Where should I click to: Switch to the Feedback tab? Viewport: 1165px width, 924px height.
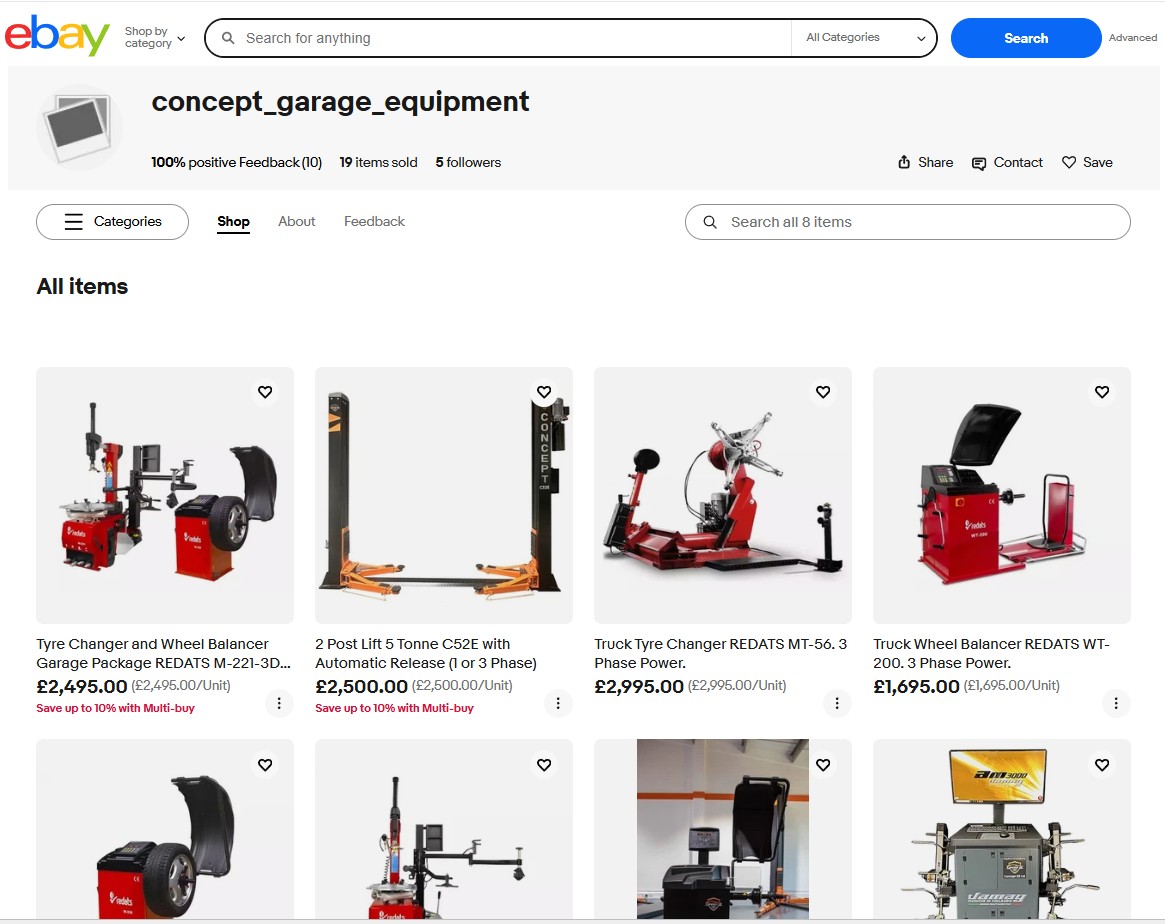[x=374, y=222]
